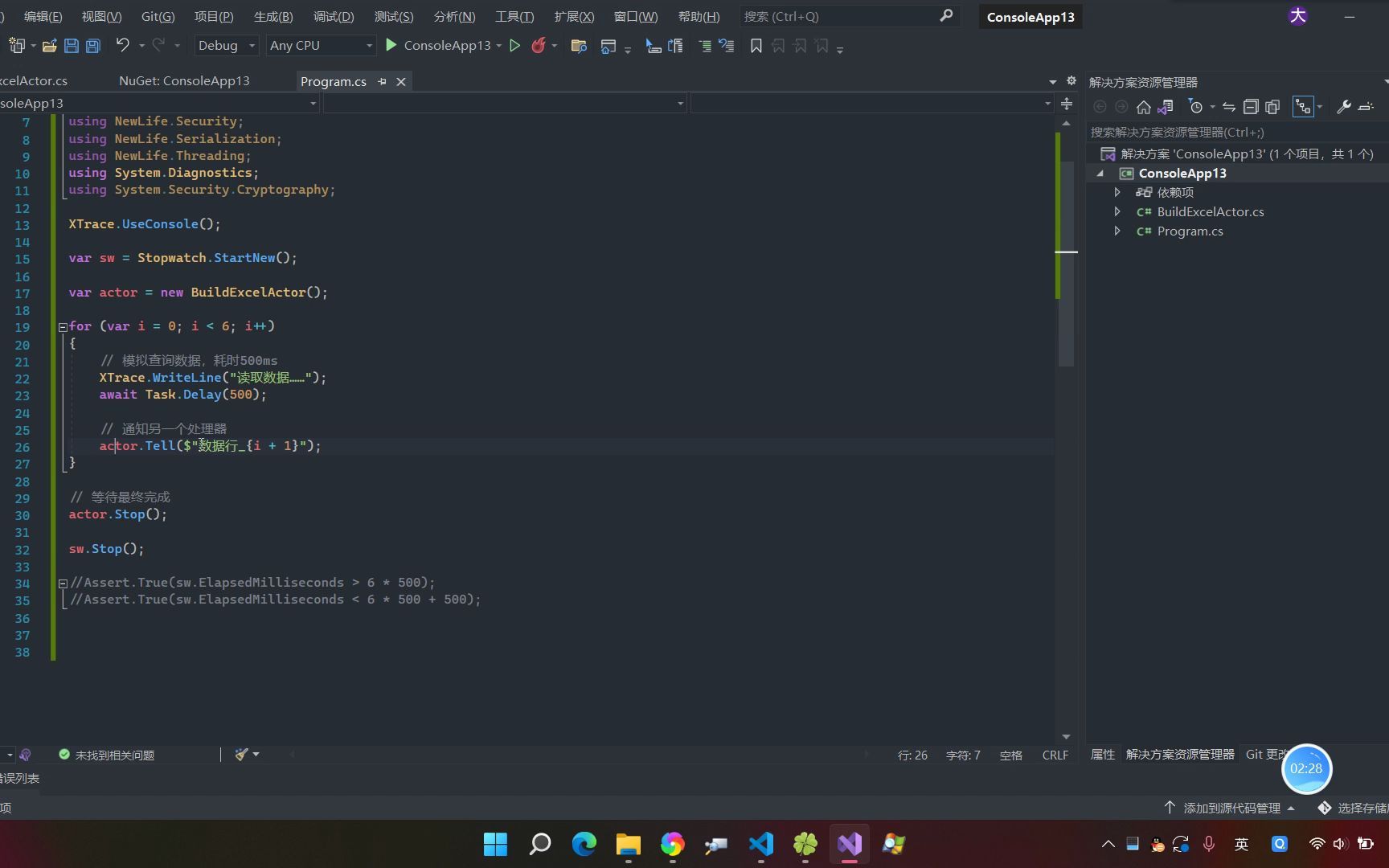Screen dimensions: 1389x868
Task: Click the Hot Reload flame icon
Action: coord(539,46)
